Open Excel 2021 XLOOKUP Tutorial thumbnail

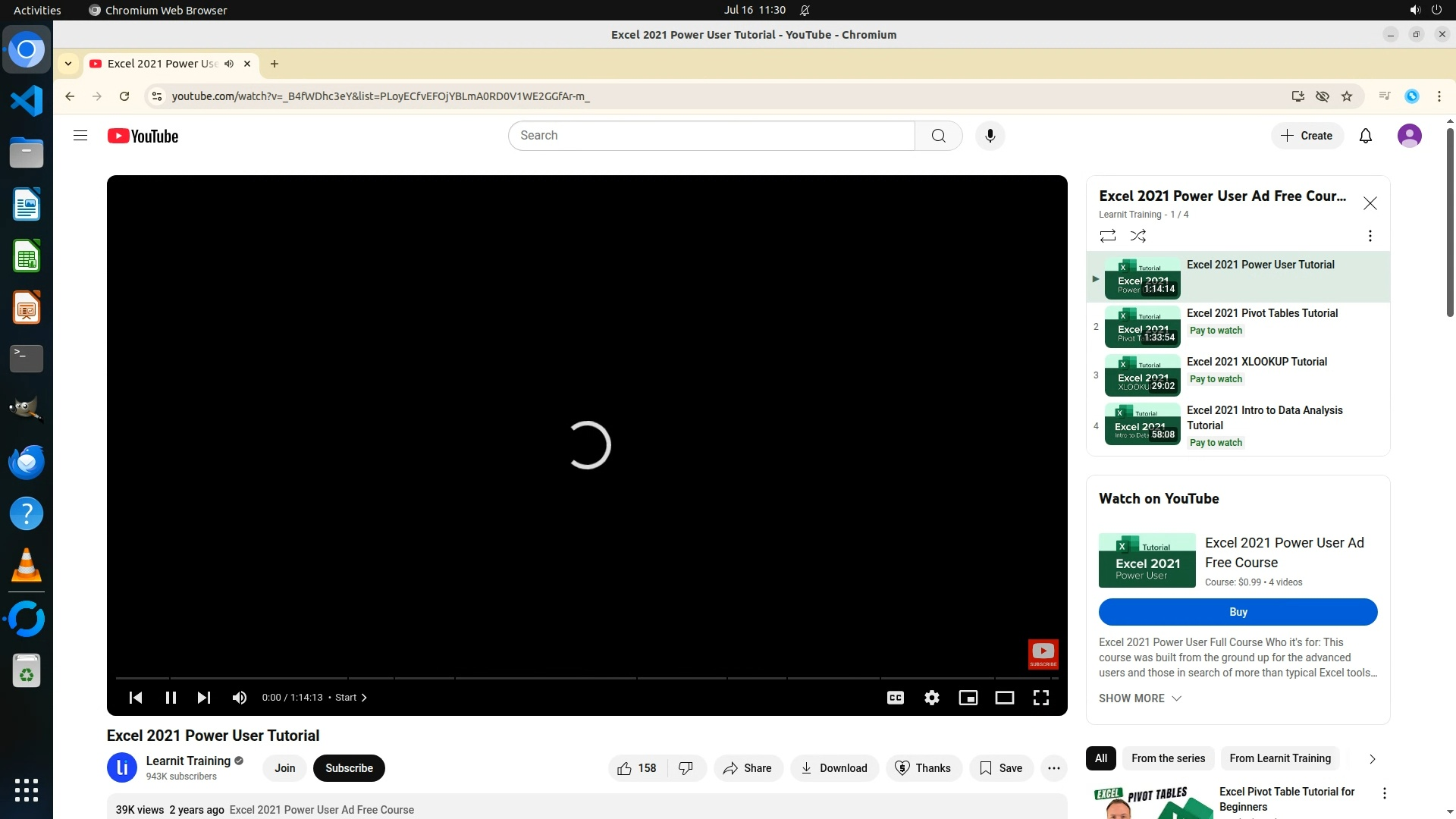(1142, 375)
